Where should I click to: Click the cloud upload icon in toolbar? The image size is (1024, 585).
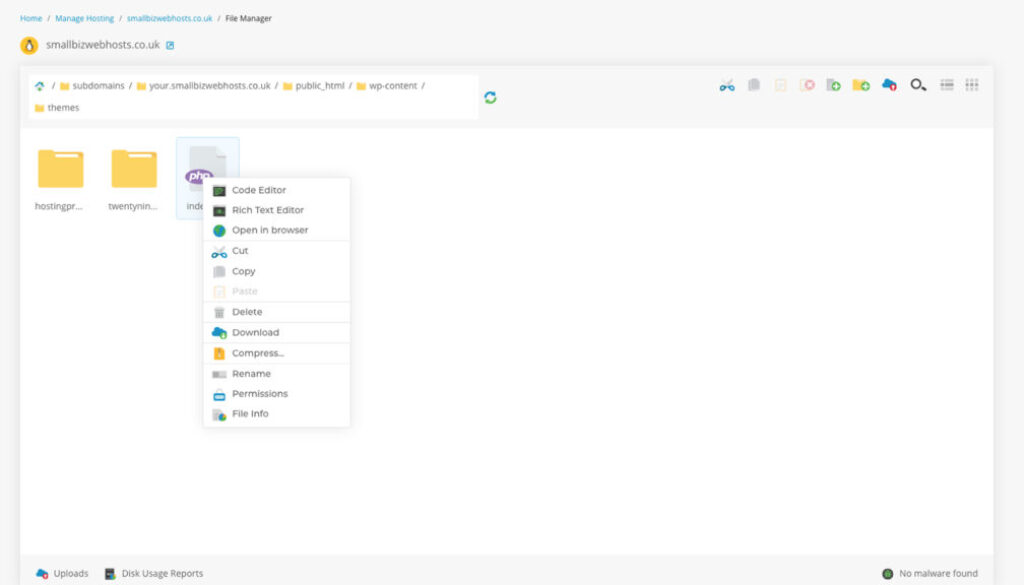click(x=889, y=85)
